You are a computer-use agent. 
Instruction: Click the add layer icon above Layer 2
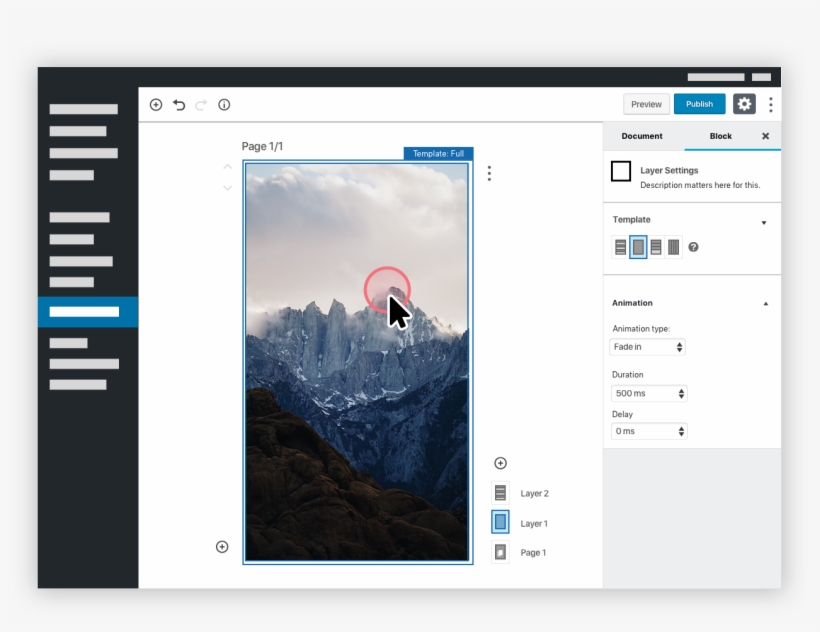(500, 463)
